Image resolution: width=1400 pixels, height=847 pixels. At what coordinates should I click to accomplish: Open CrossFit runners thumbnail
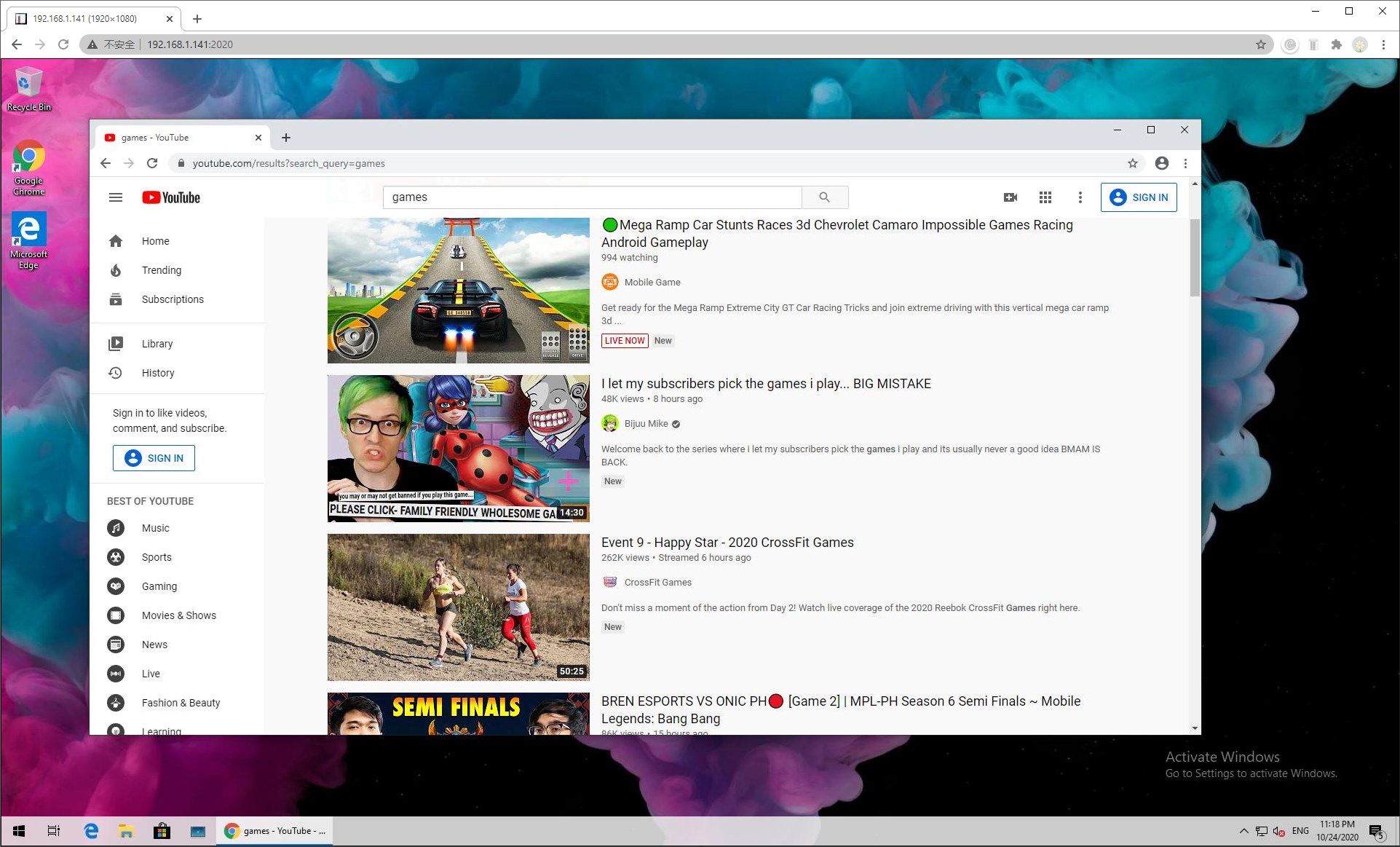[x=459, y=607]
